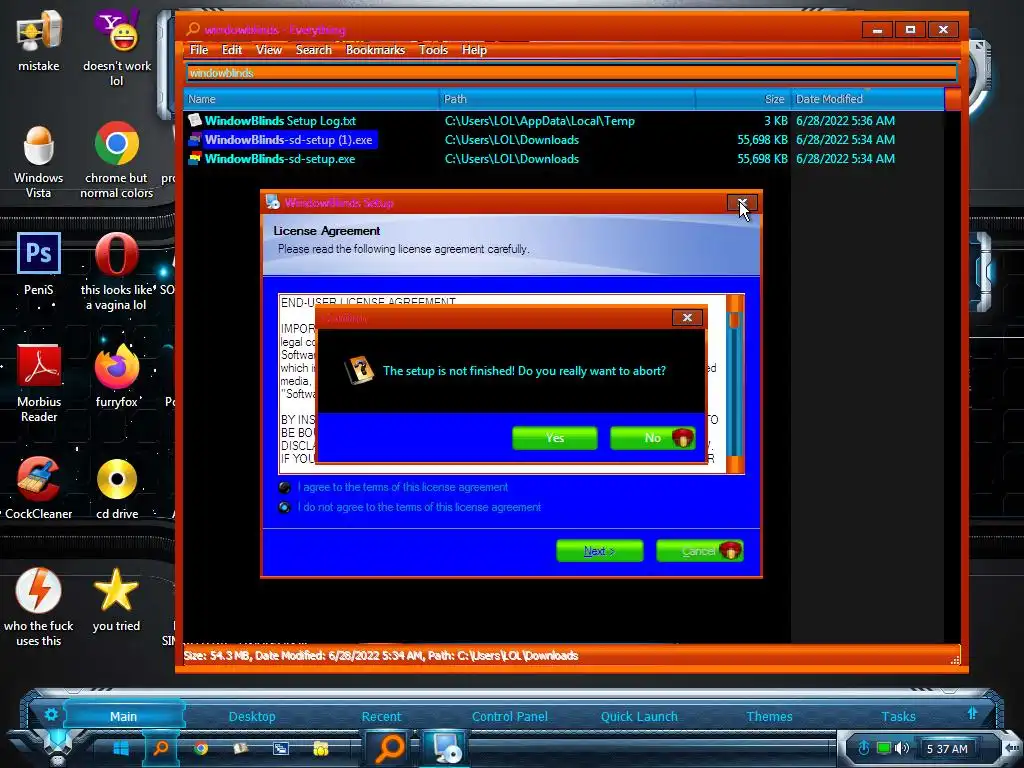Click Yes to abort the setup
This screenshot has width=1024, height=768.
(554, 438)
